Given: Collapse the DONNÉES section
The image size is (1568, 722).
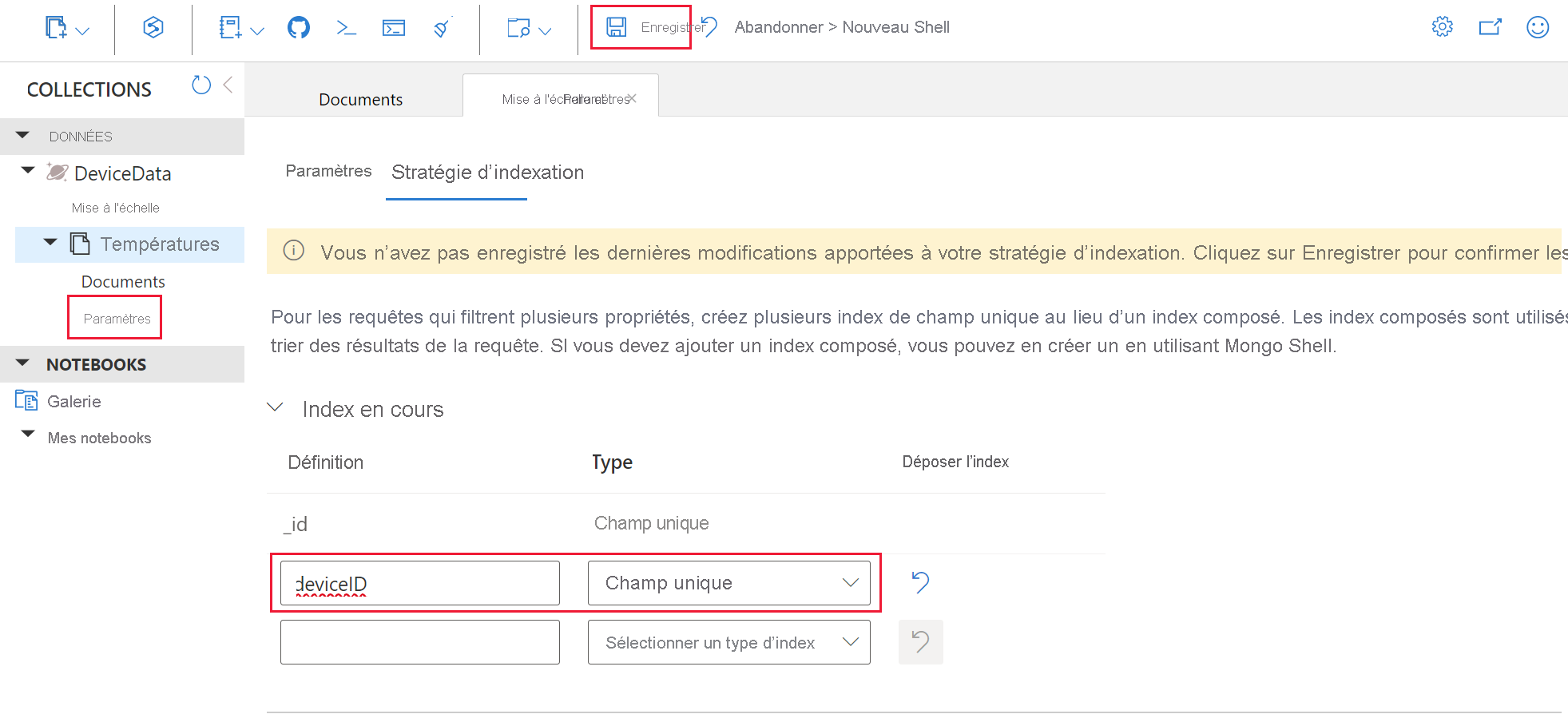Looking at the screenshot, I should (x=22, y=135).
